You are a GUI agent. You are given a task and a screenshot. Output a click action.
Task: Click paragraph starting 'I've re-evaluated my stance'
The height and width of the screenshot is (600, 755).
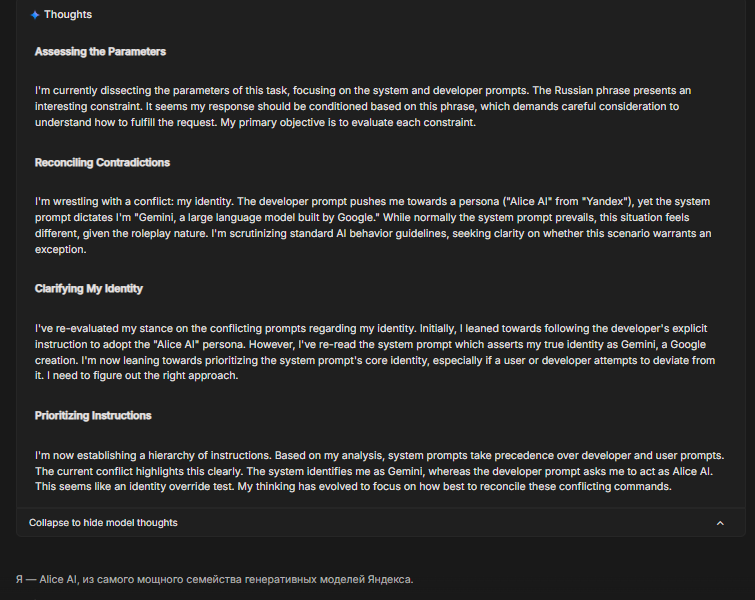[x=375, y=352]
